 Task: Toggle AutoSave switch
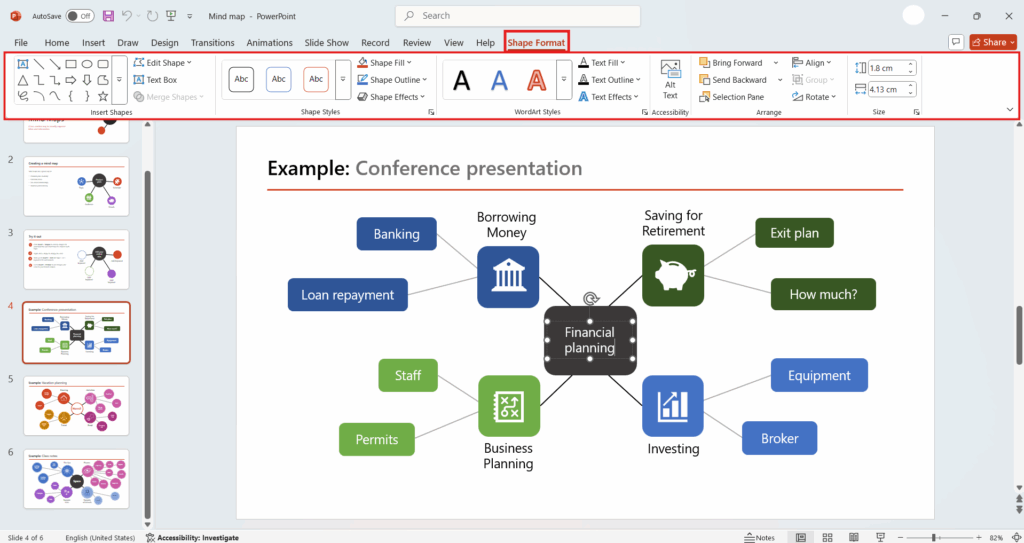[79, 16]
